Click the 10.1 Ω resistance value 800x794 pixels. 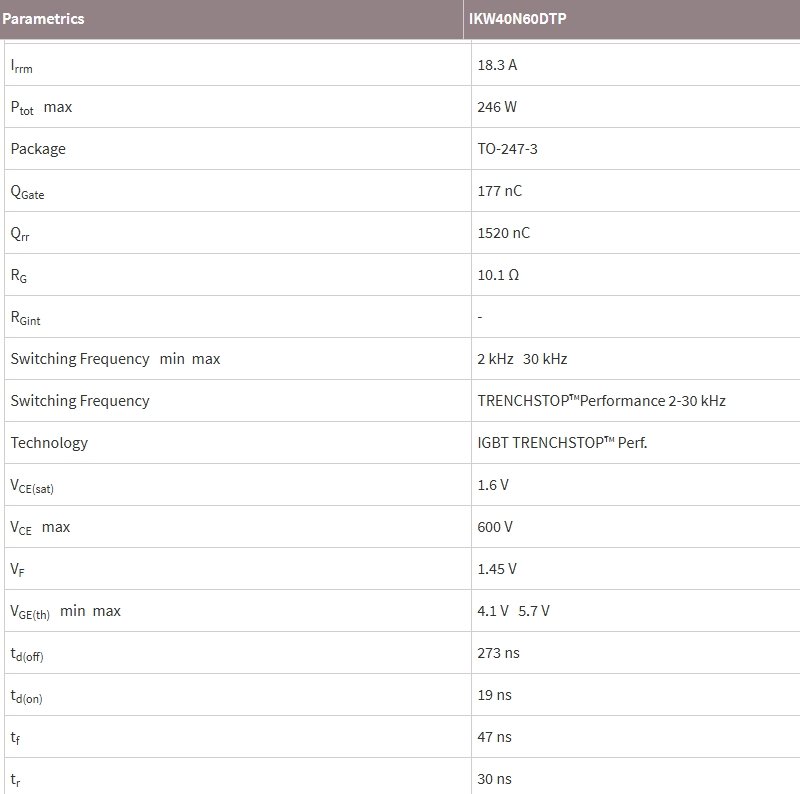tap(498, 275)
